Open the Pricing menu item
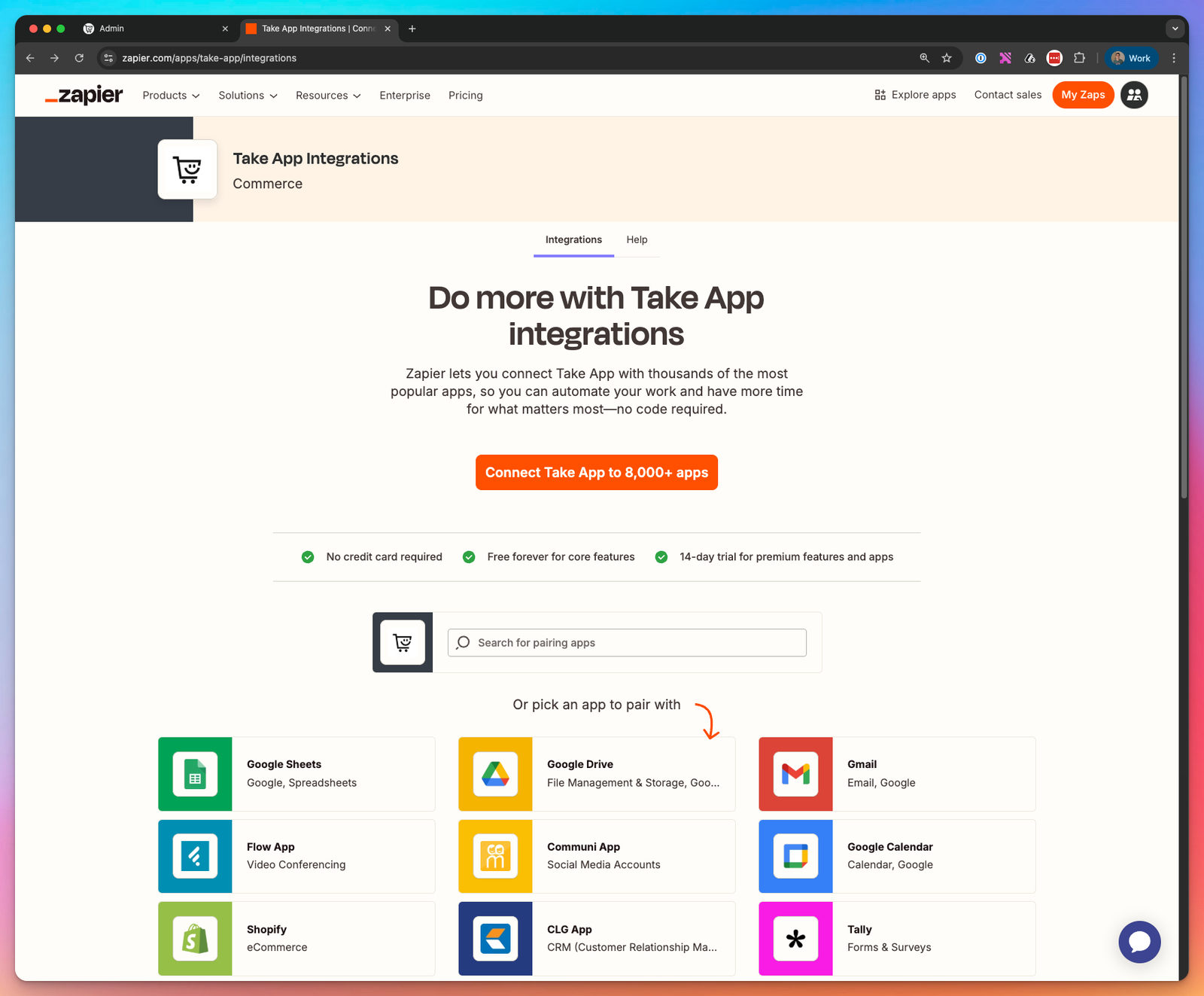 click(466, 96)
